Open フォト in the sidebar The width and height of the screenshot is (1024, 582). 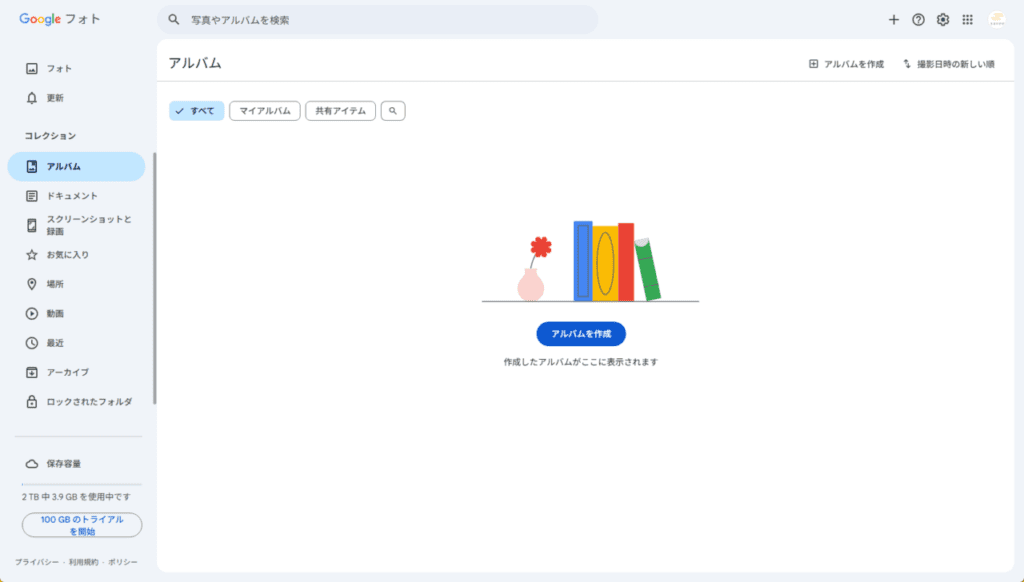point(59,68)
